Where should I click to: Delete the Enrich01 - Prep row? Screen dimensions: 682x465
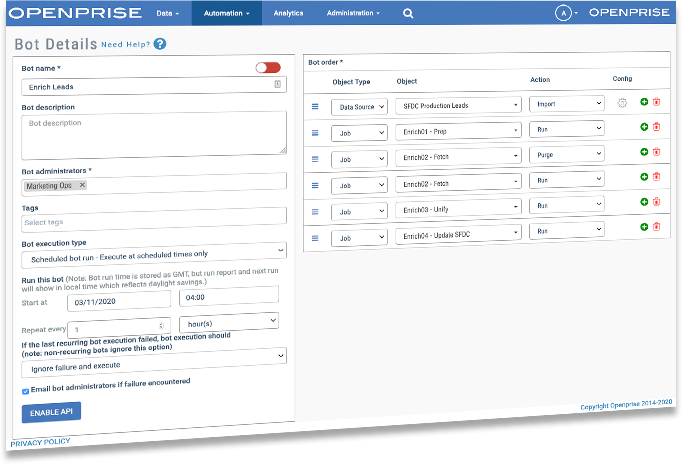[656, 127]
